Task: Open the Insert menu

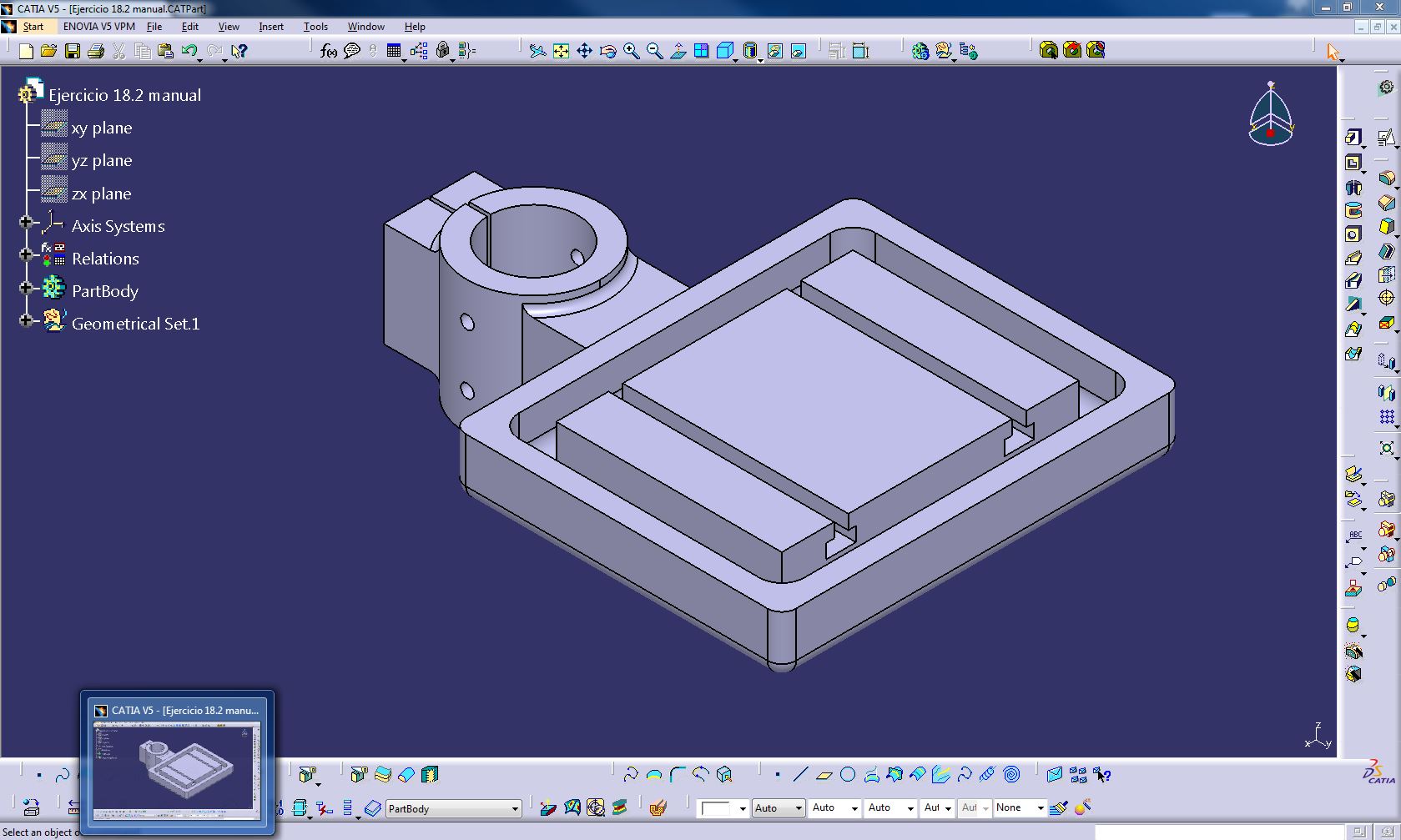Action: pyautogui.click(x=271, y=27)
